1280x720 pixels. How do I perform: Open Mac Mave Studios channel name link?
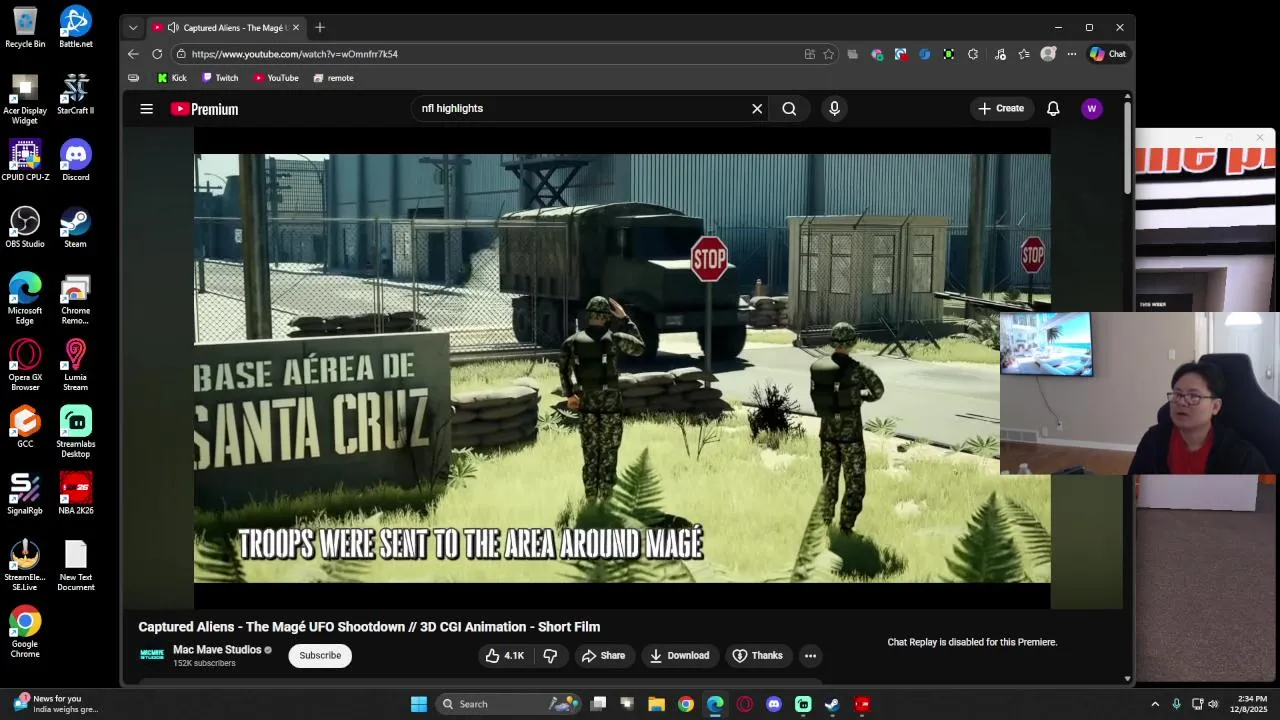click(217, 650)
